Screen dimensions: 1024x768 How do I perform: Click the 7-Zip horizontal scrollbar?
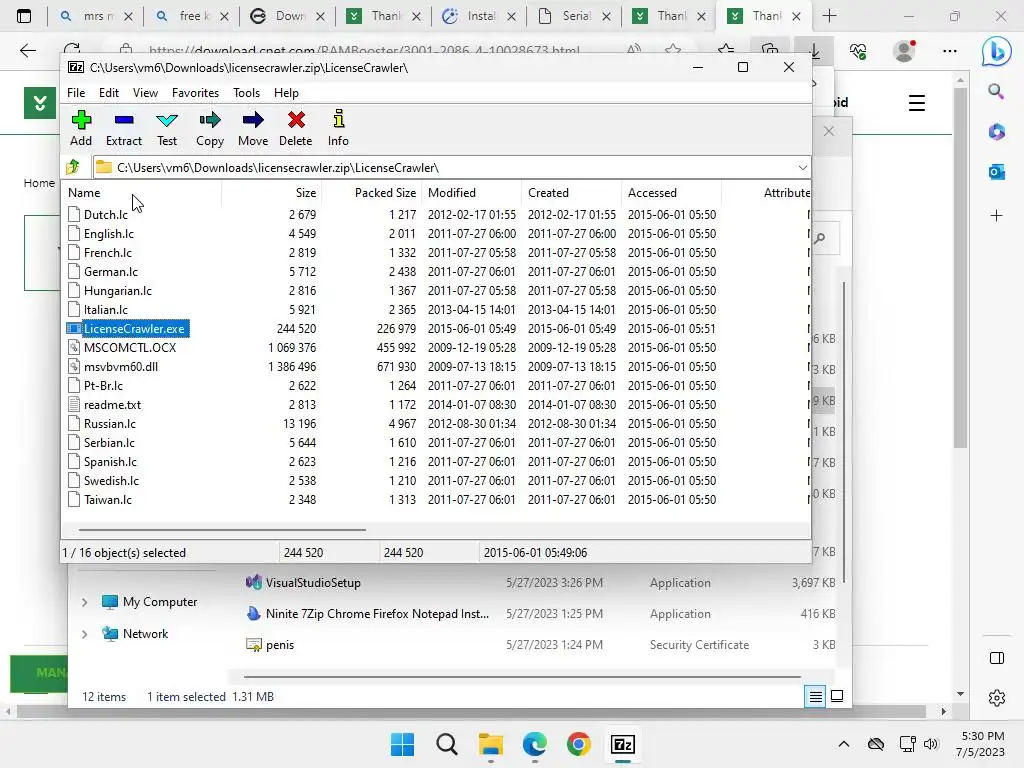click(x=222, y=530)
